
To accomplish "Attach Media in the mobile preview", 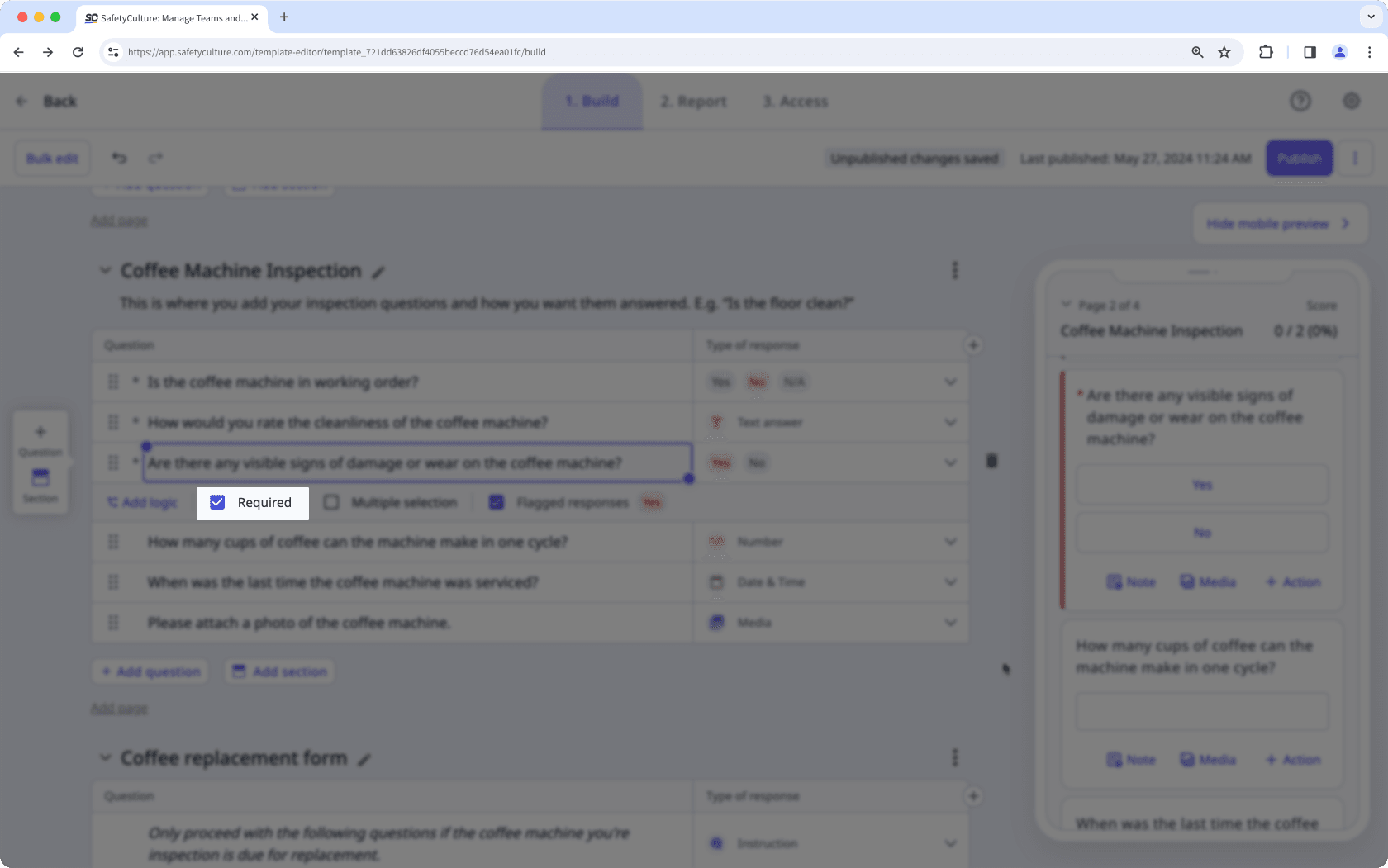I will point(1207,581).
